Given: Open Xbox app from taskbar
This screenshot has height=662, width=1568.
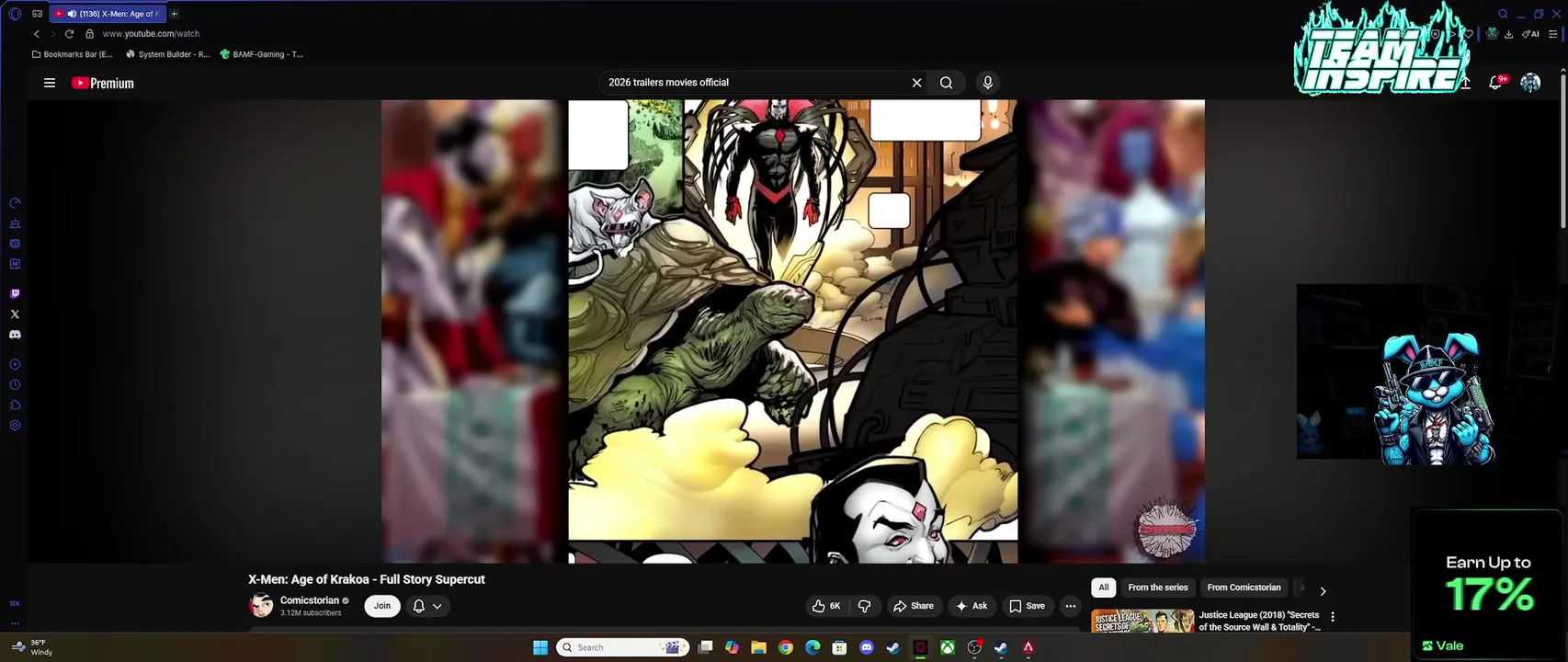Looking at the screenshot, I should (947, 647).
